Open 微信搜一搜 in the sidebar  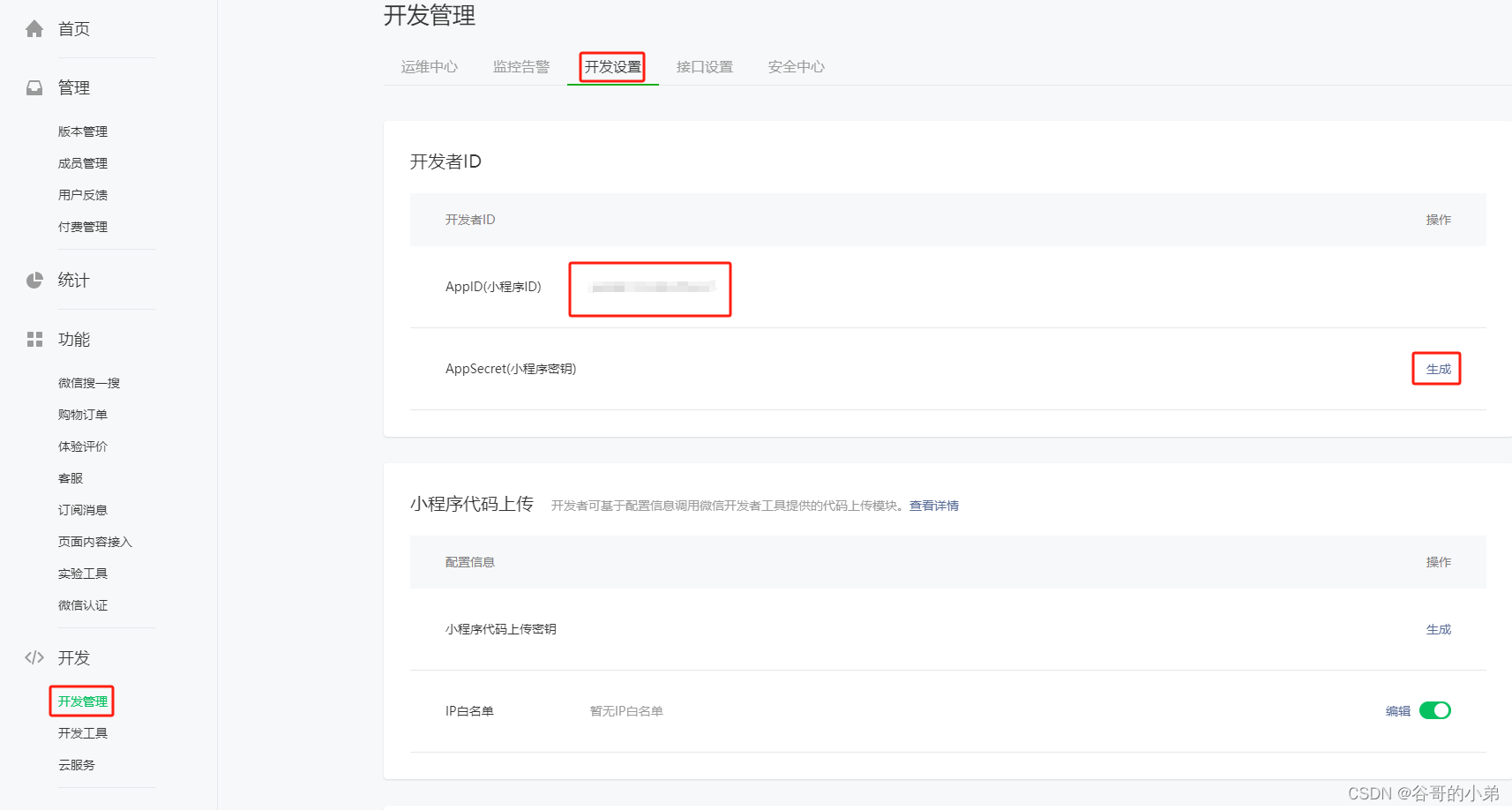(x=89, y=383)
